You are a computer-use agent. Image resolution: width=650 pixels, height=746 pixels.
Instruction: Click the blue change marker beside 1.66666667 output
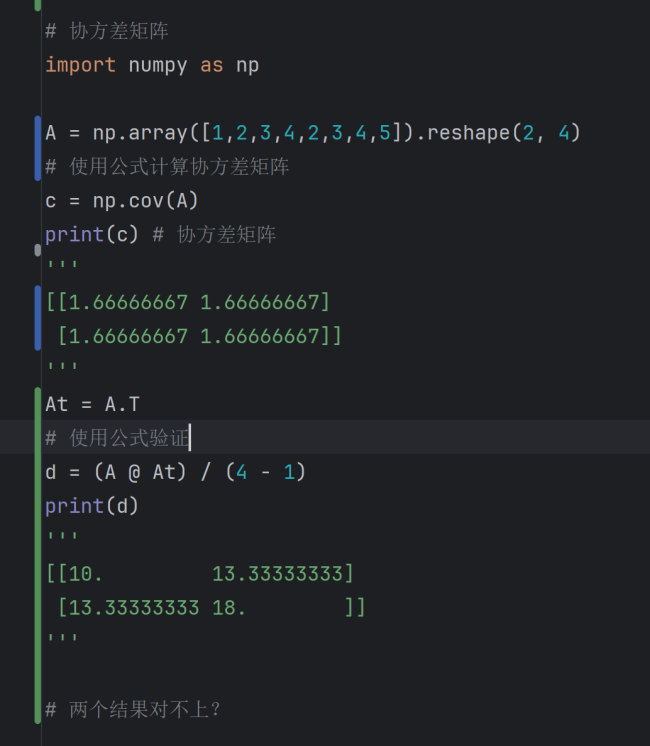[38, 318]
